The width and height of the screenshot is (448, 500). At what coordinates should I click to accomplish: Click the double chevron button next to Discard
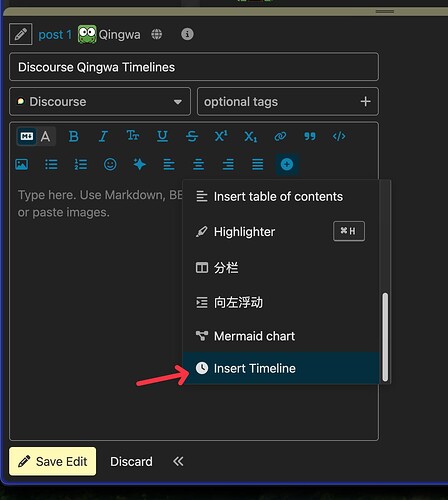point(178,462)
